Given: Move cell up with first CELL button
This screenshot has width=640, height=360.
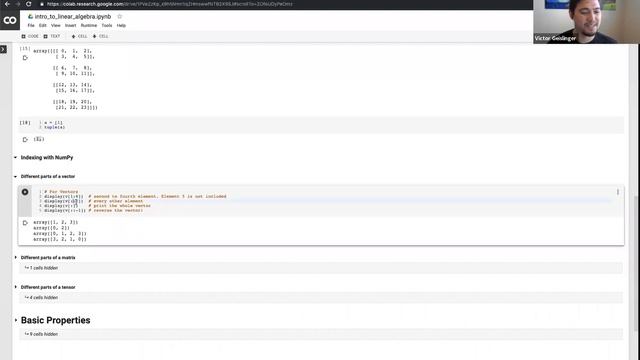Looking at the screenshot, I should (79, 36).
